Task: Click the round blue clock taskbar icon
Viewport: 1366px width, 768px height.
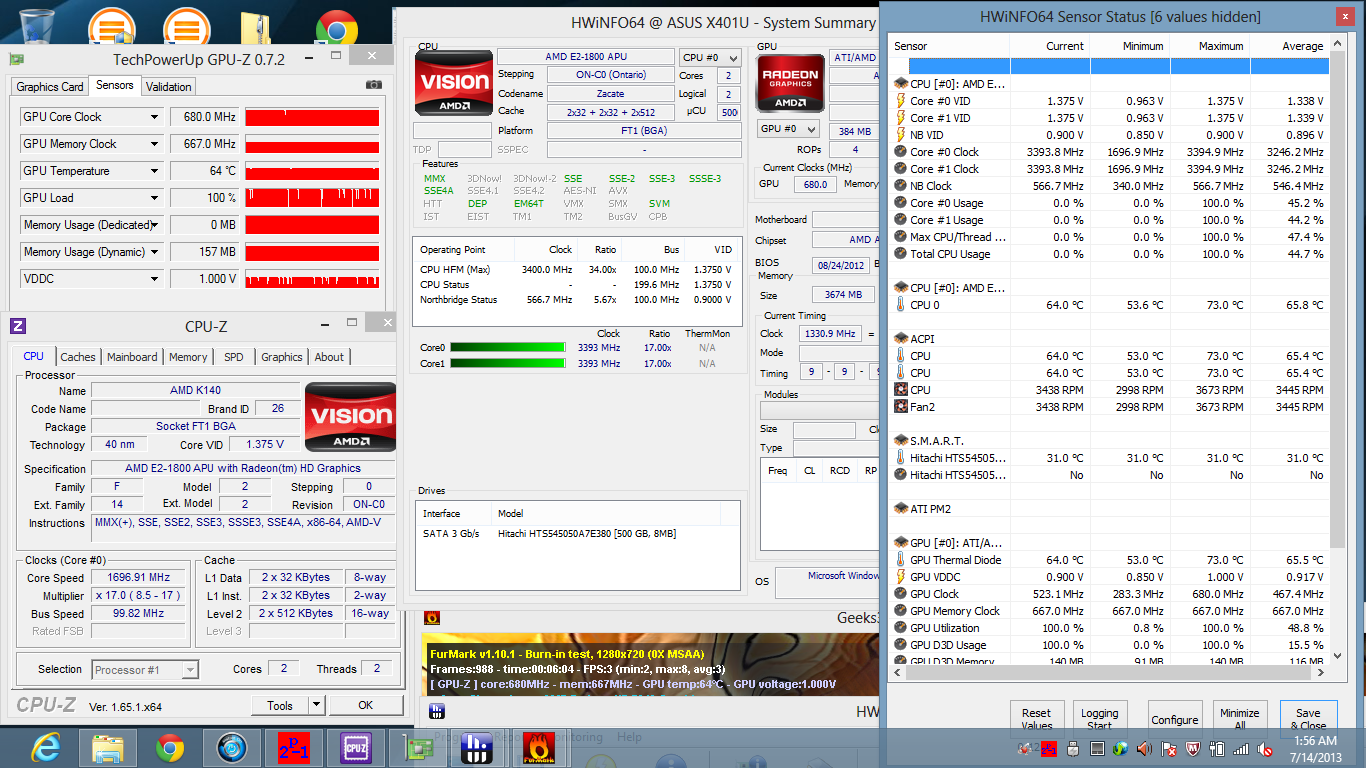Action: pos(233,747)
